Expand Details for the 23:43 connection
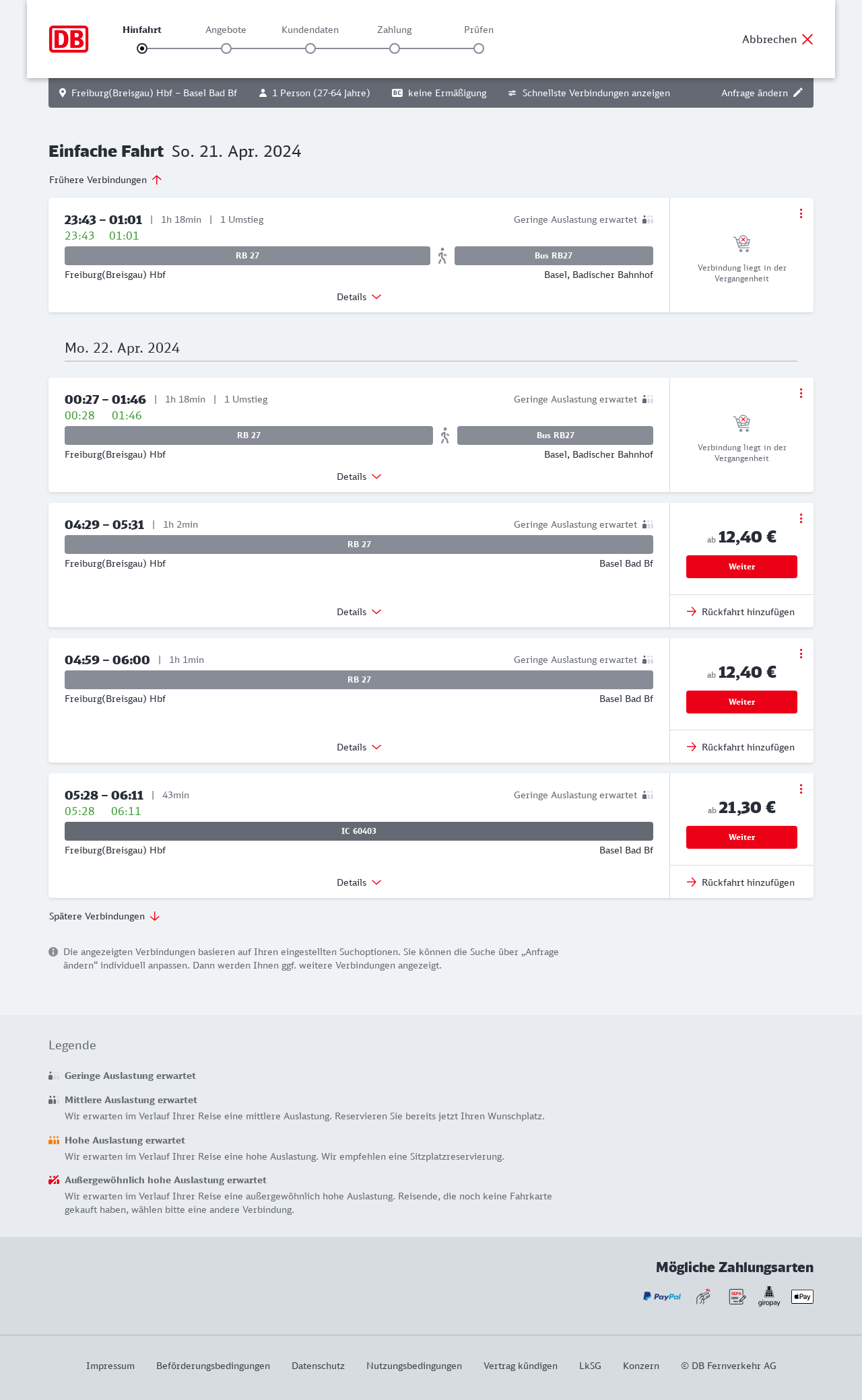The image size is (862, 1400). pos(359,297)
